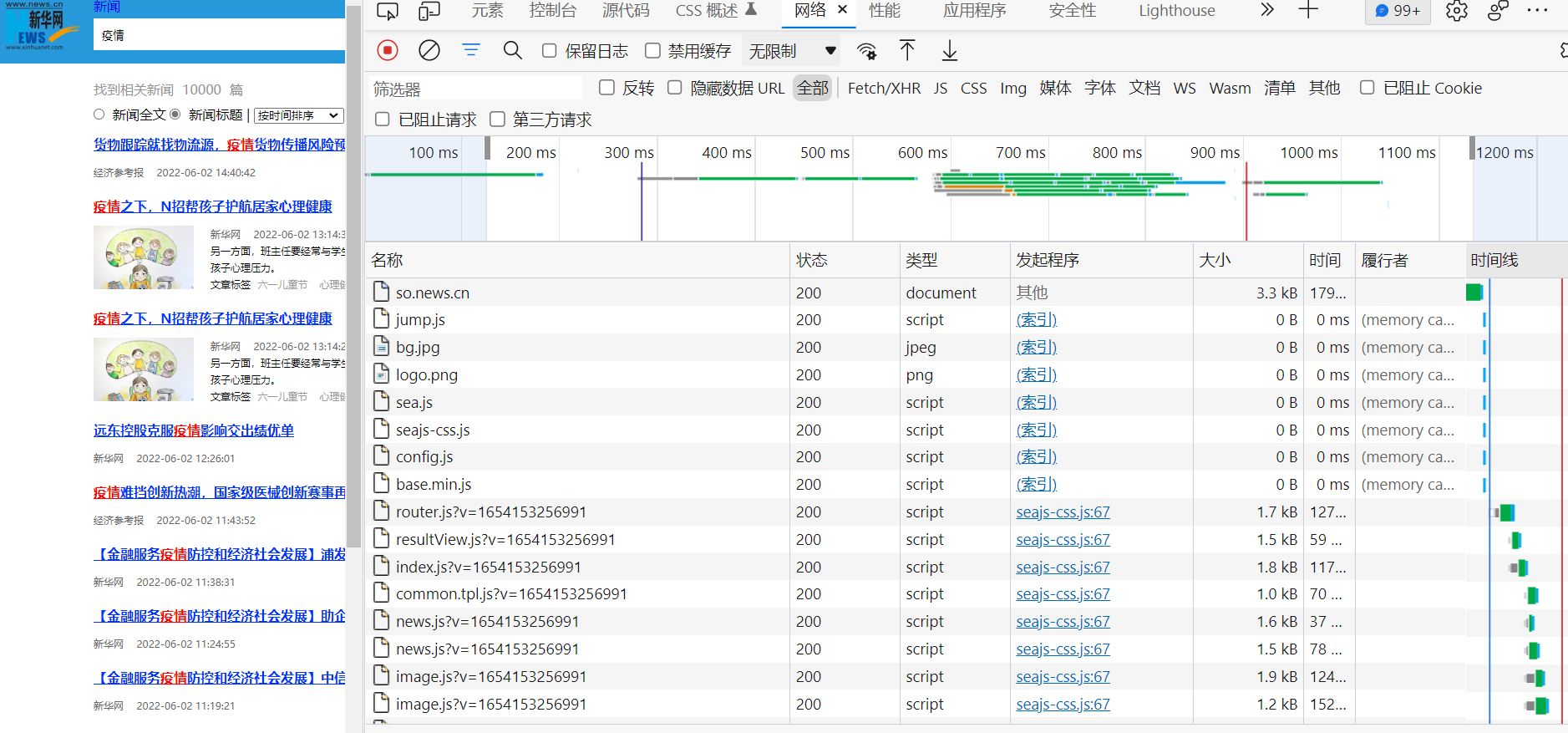Click the inspect element picker icon
The height and width of the screenshot is (733, 1568).
coord(388,11)
